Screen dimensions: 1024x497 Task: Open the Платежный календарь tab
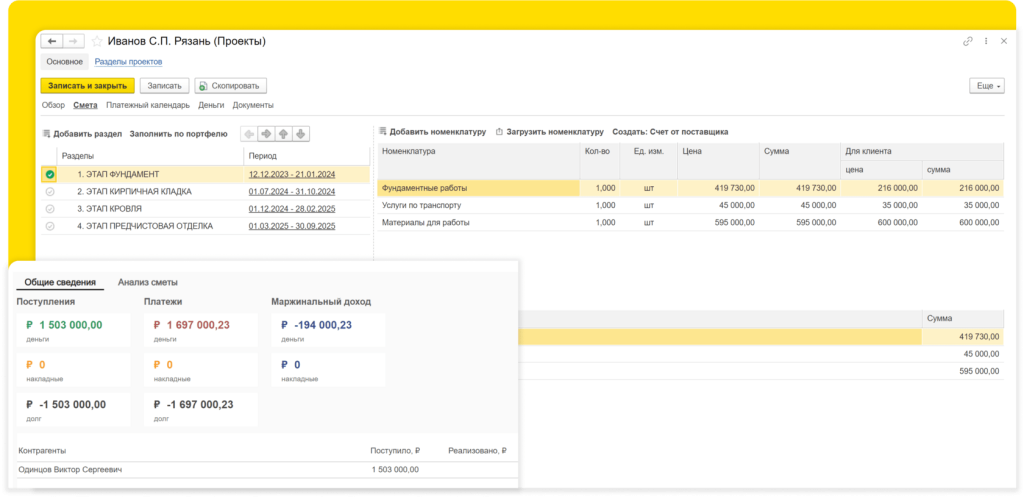coord(148,105)
